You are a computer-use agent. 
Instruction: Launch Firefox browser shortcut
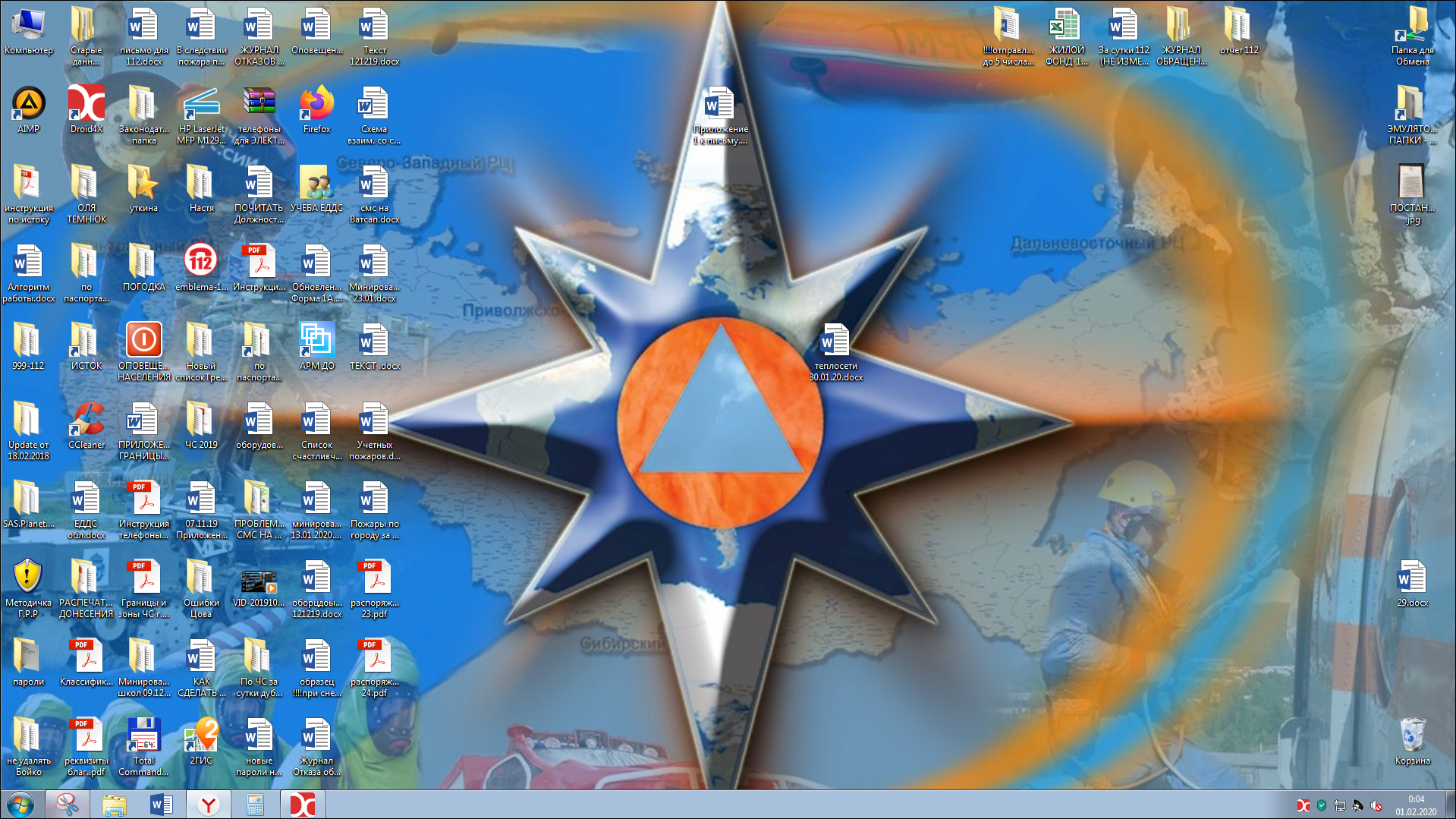click(x=317, y=110)
